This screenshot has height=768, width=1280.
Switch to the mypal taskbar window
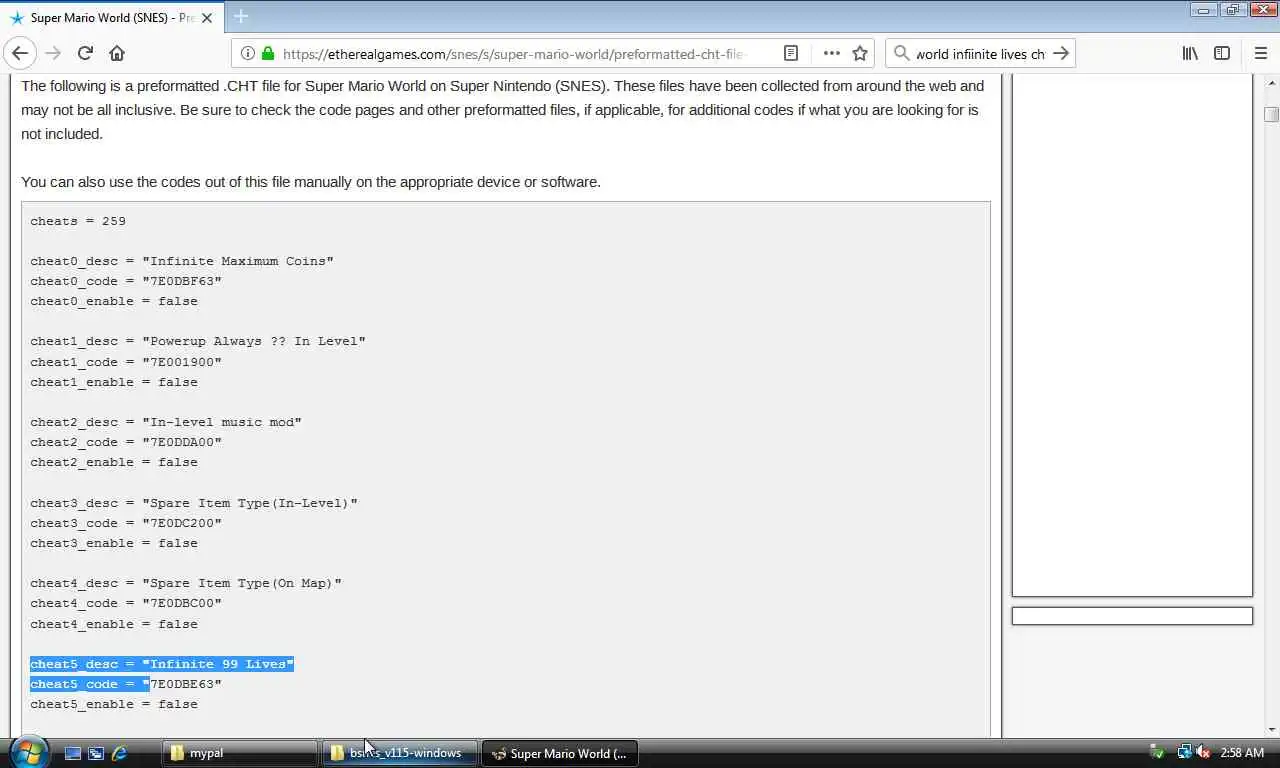click(240, 753)
